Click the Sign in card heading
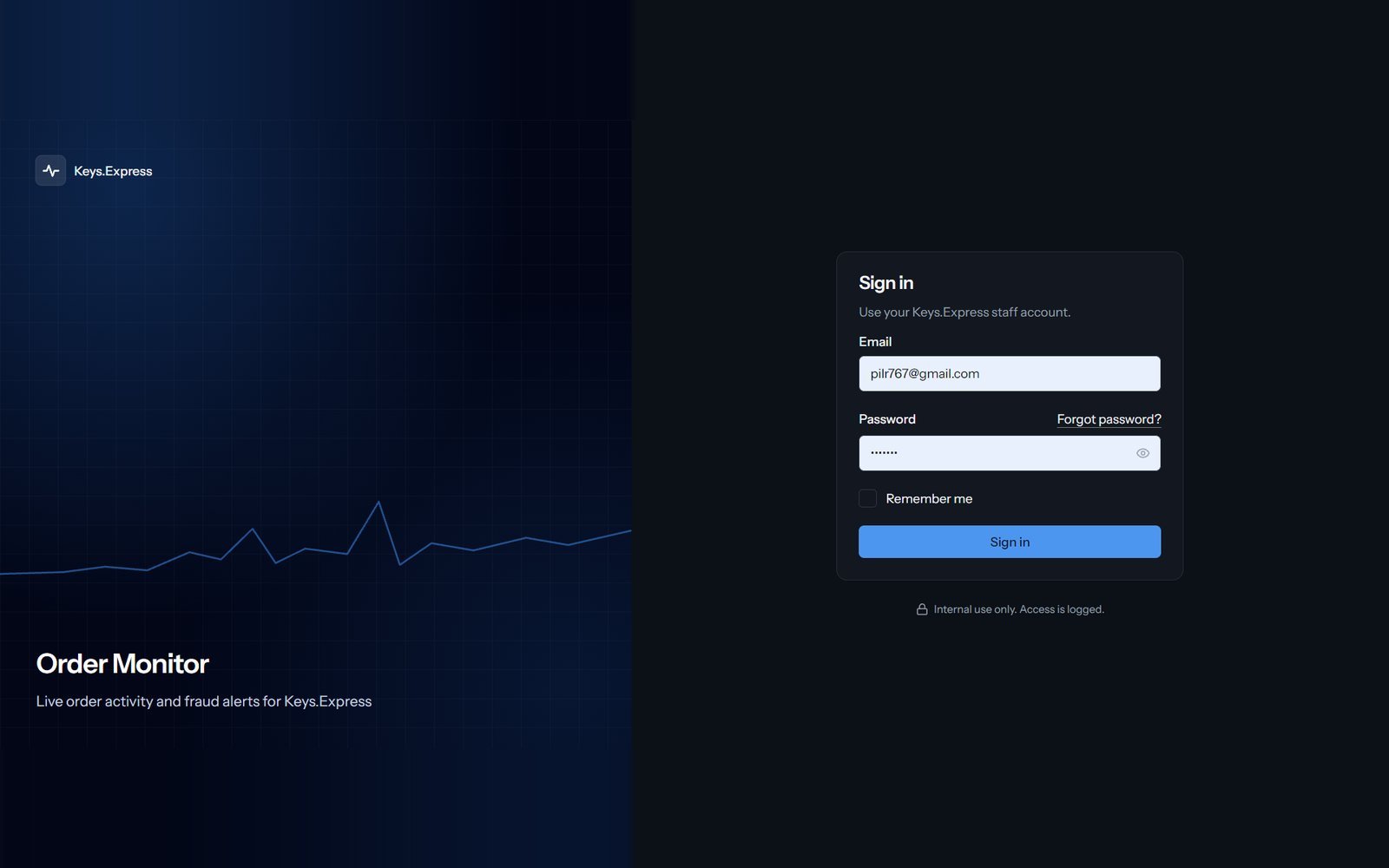Viewport: 1389px width, 868px height. coord(885,283)
